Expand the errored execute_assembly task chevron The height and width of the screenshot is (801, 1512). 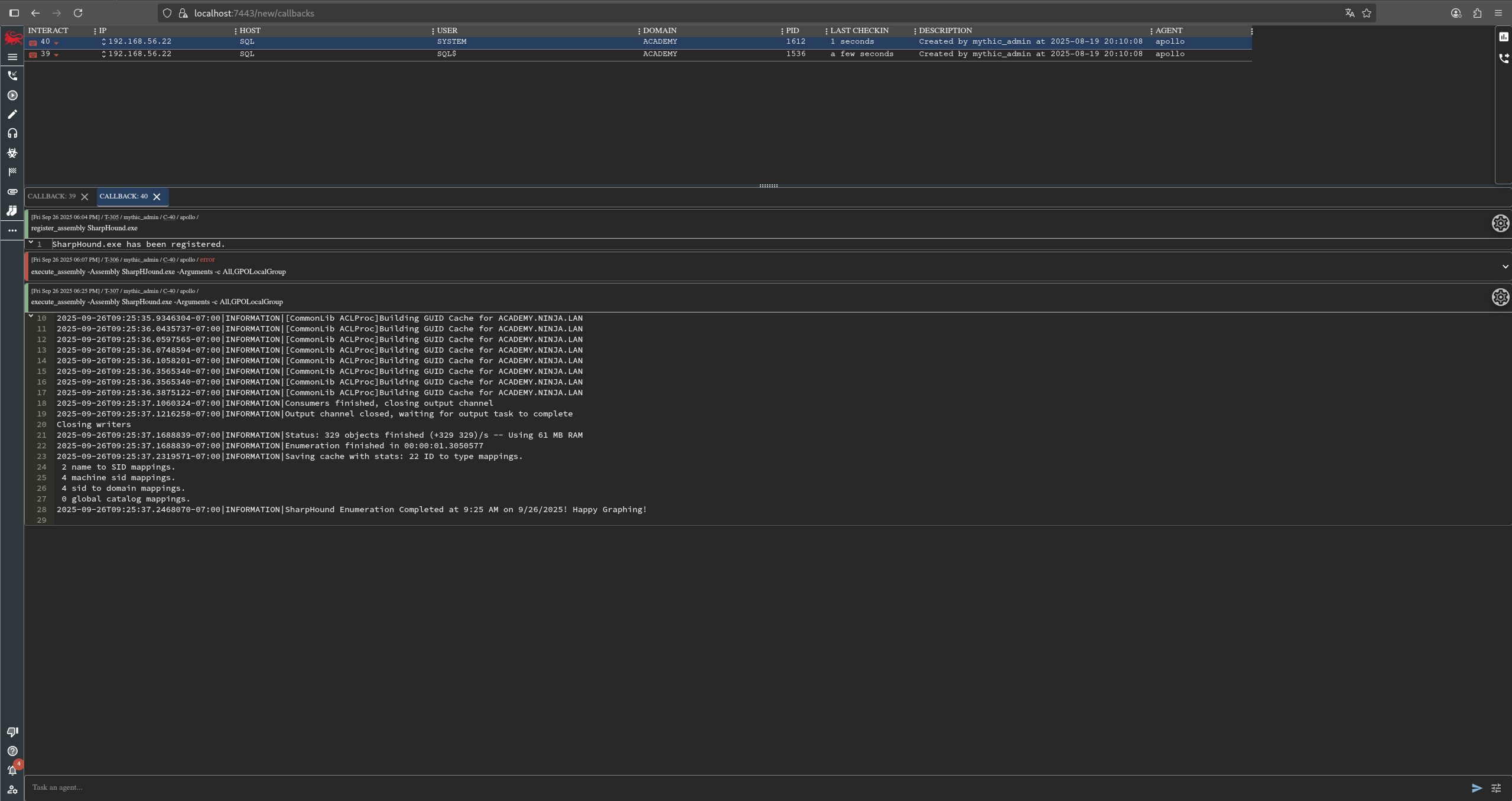coord(1505,266)
